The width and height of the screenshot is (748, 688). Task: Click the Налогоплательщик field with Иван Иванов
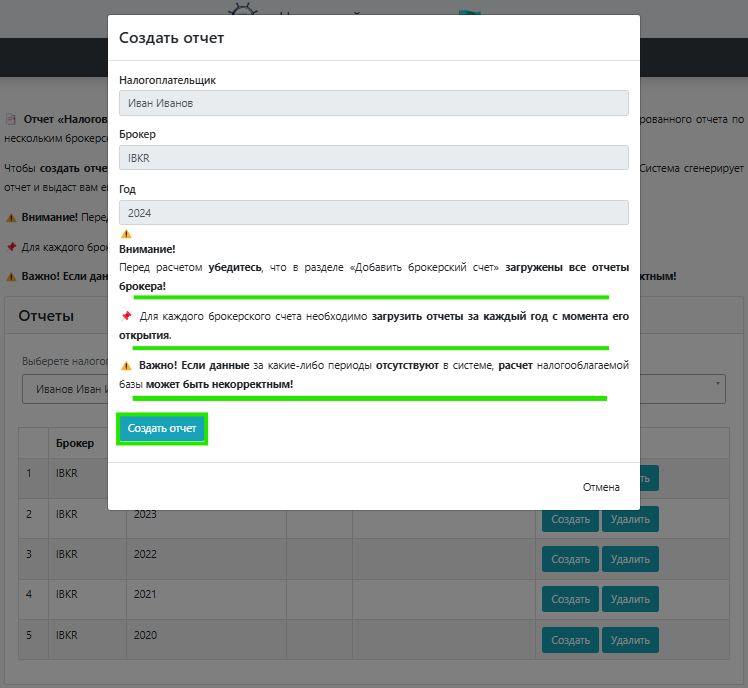pyautogui.click(x=374, y=103)
